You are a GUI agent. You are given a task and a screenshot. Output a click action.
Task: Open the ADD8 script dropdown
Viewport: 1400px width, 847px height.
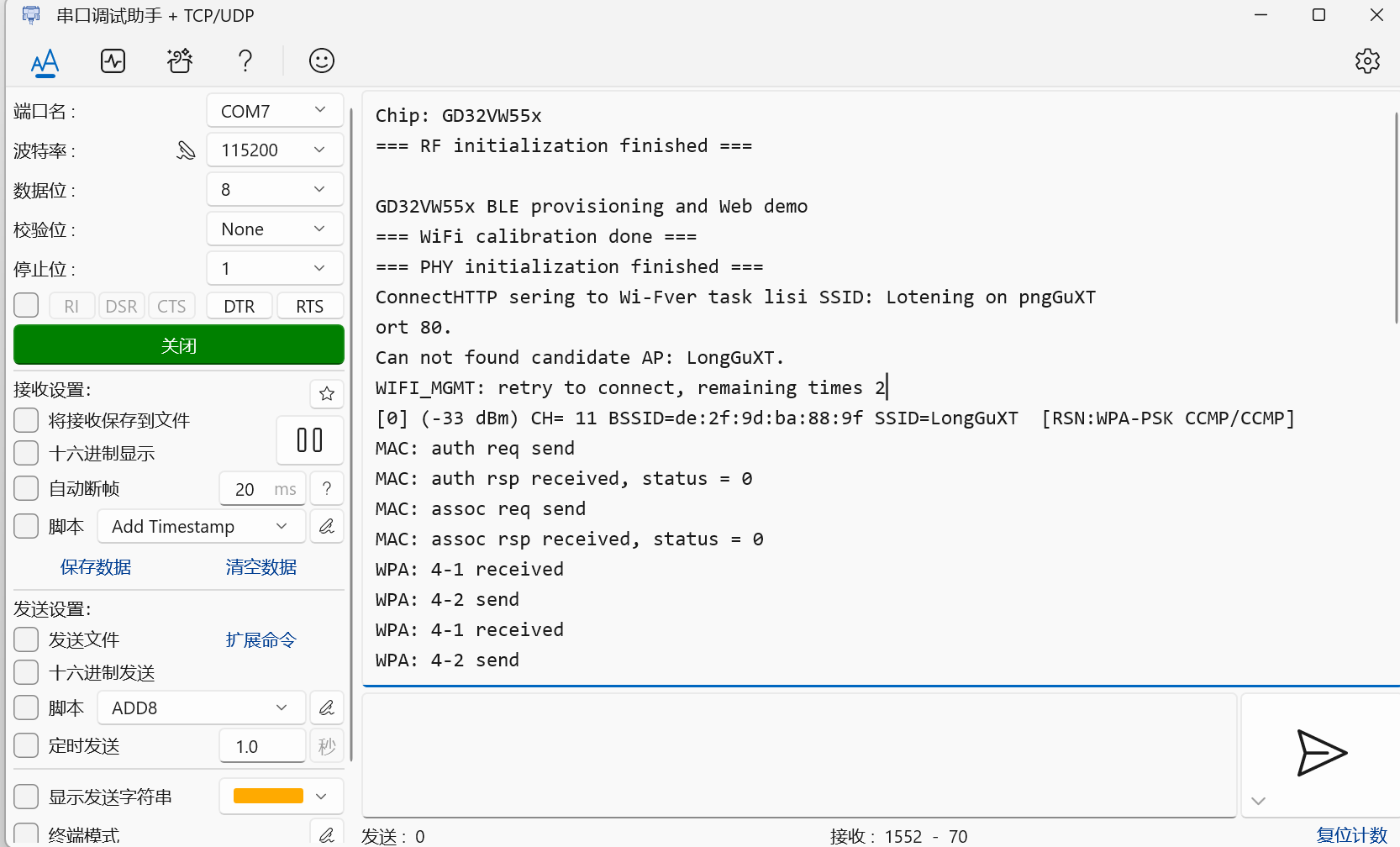201,708
